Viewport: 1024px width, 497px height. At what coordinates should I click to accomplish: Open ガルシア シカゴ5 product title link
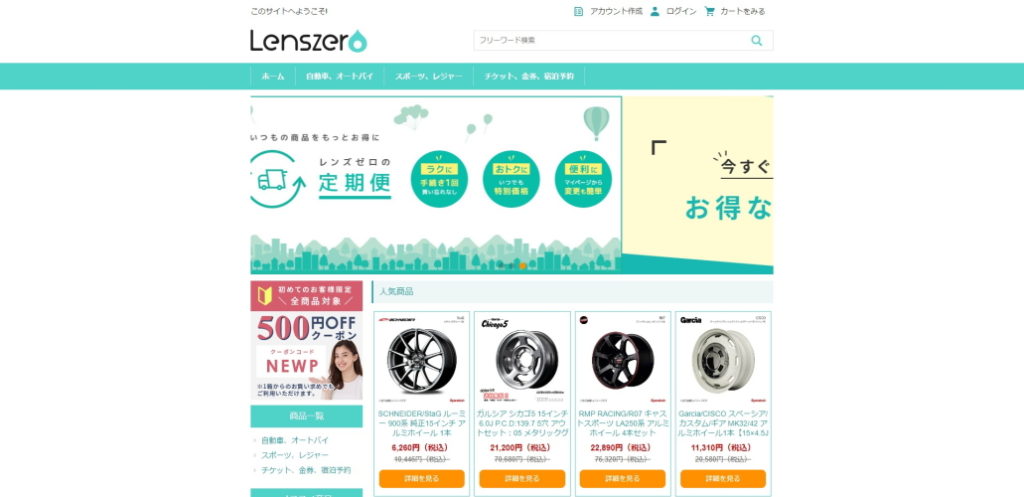pos(522,423)
